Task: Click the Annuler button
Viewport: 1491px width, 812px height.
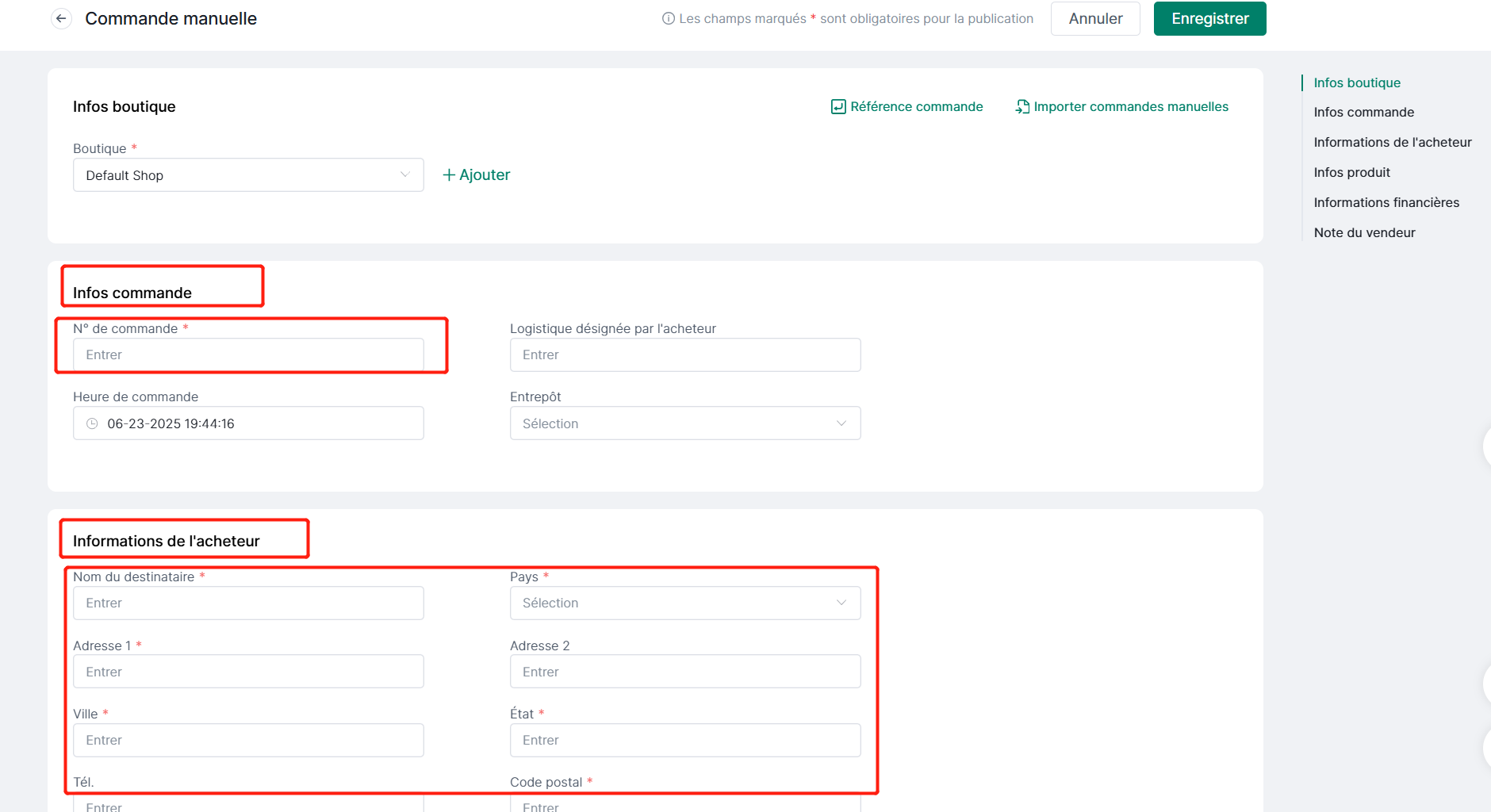Action: (x=1095, y=18)
